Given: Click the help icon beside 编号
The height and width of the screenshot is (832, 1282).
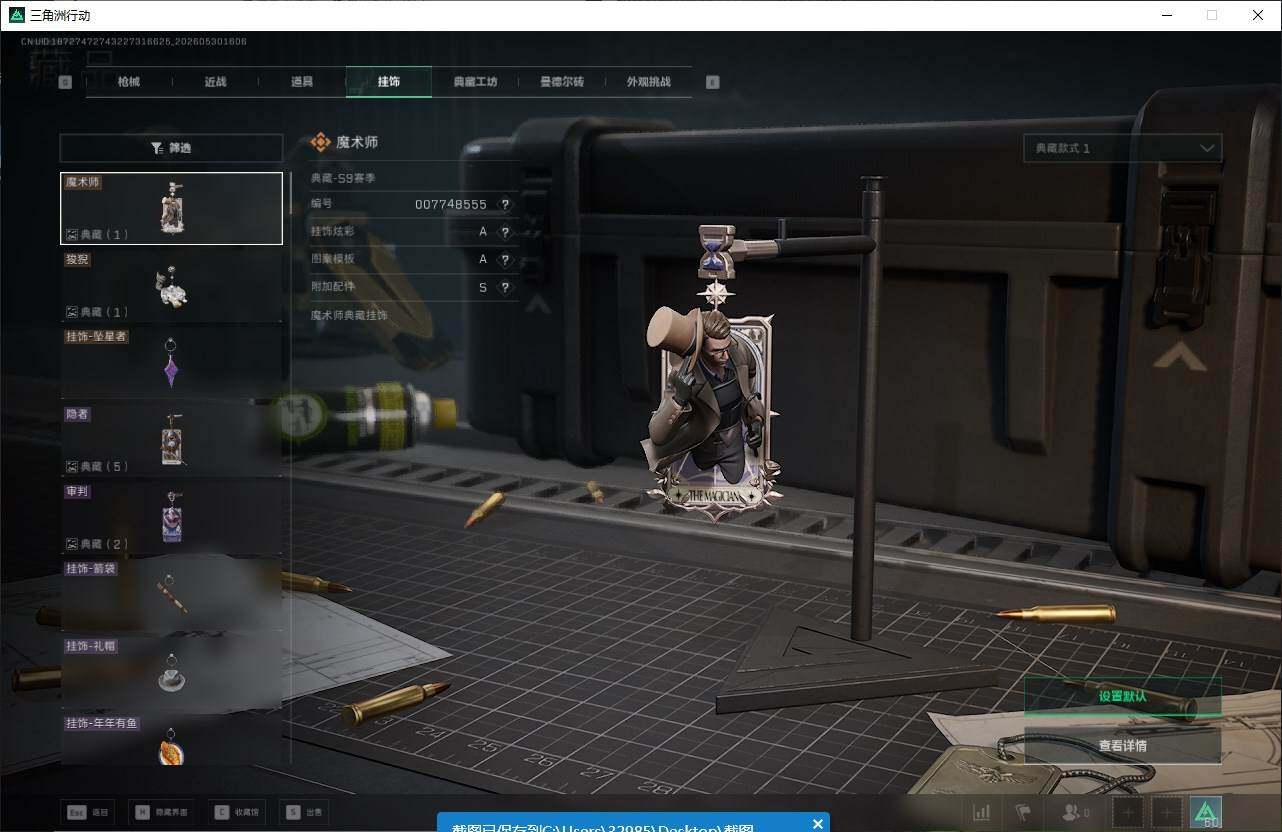Looking at the screenshot, I should click(x=505, y=204).
